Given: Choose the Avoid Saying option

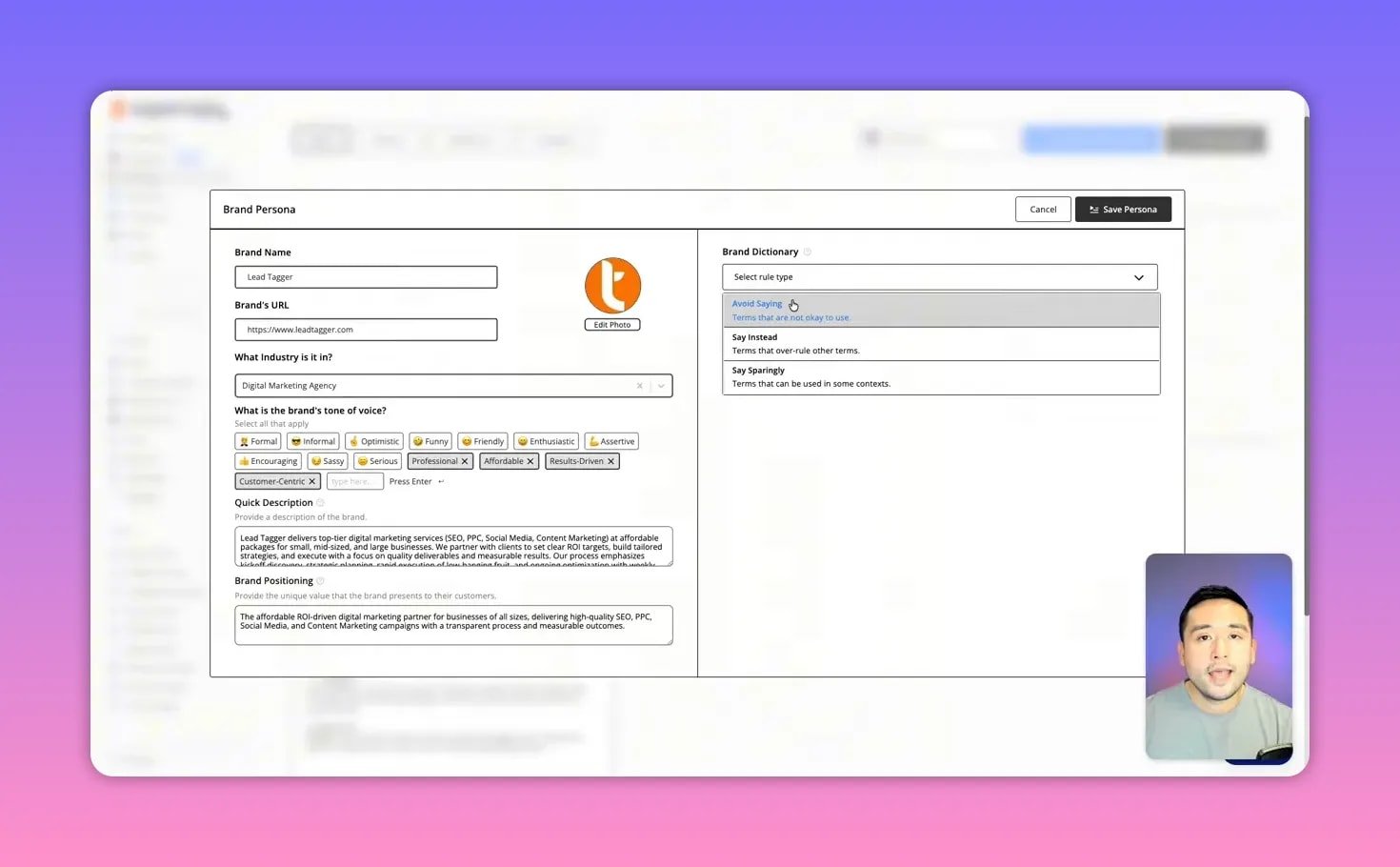Looking at the screenshot, I should (x=756, y=305).
